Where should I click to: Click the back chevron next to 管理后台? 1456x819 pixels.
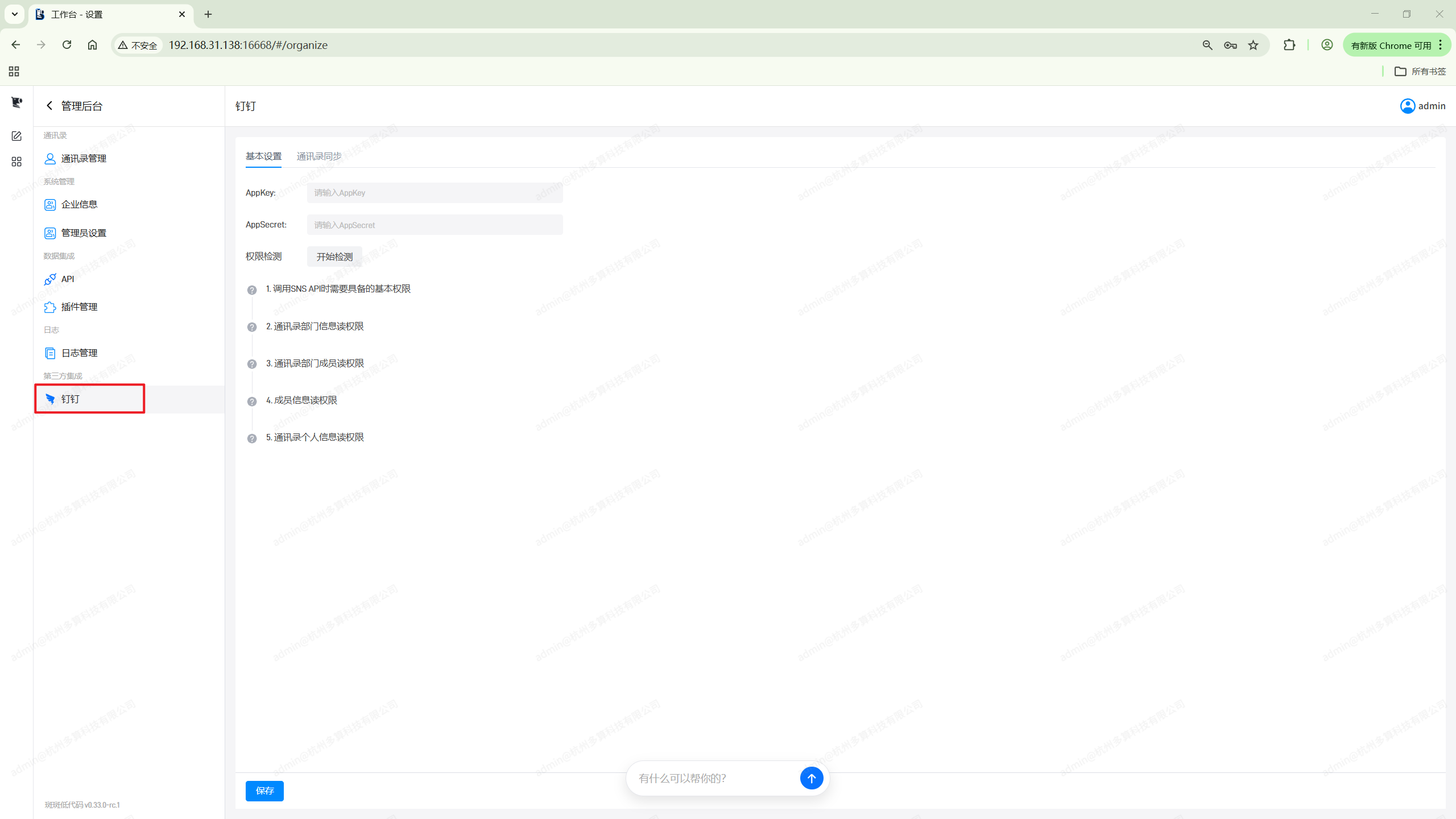click(x=49, y=106)
